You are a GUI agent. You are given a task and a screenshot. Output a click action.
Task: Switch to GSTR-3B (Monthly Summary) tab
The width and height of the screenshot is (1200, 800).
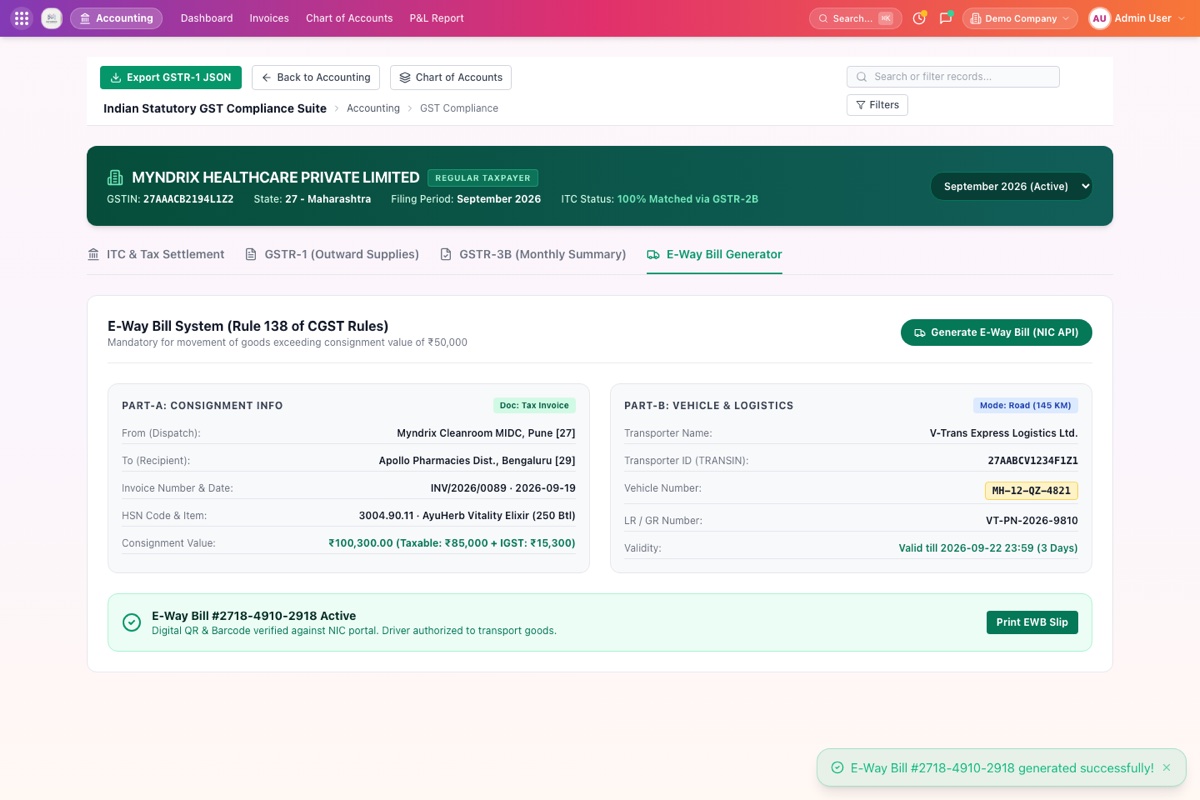(533, 254)
